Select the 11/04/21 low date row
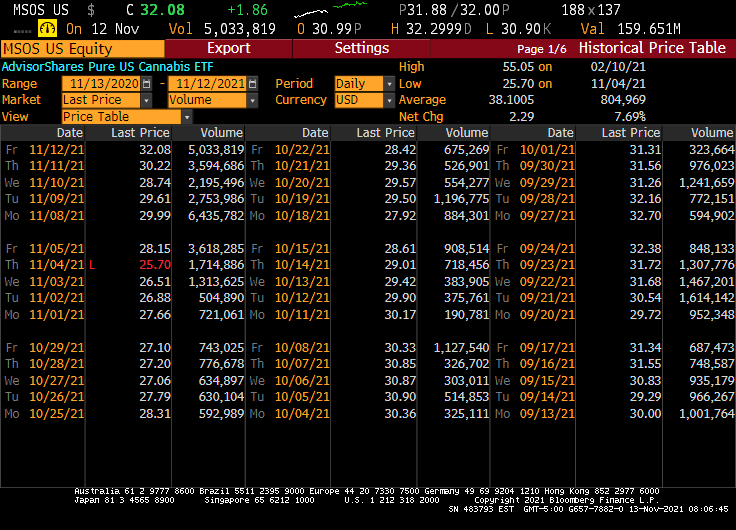The image size is (736, 530). pyautogui.click(x=56, y=265)
